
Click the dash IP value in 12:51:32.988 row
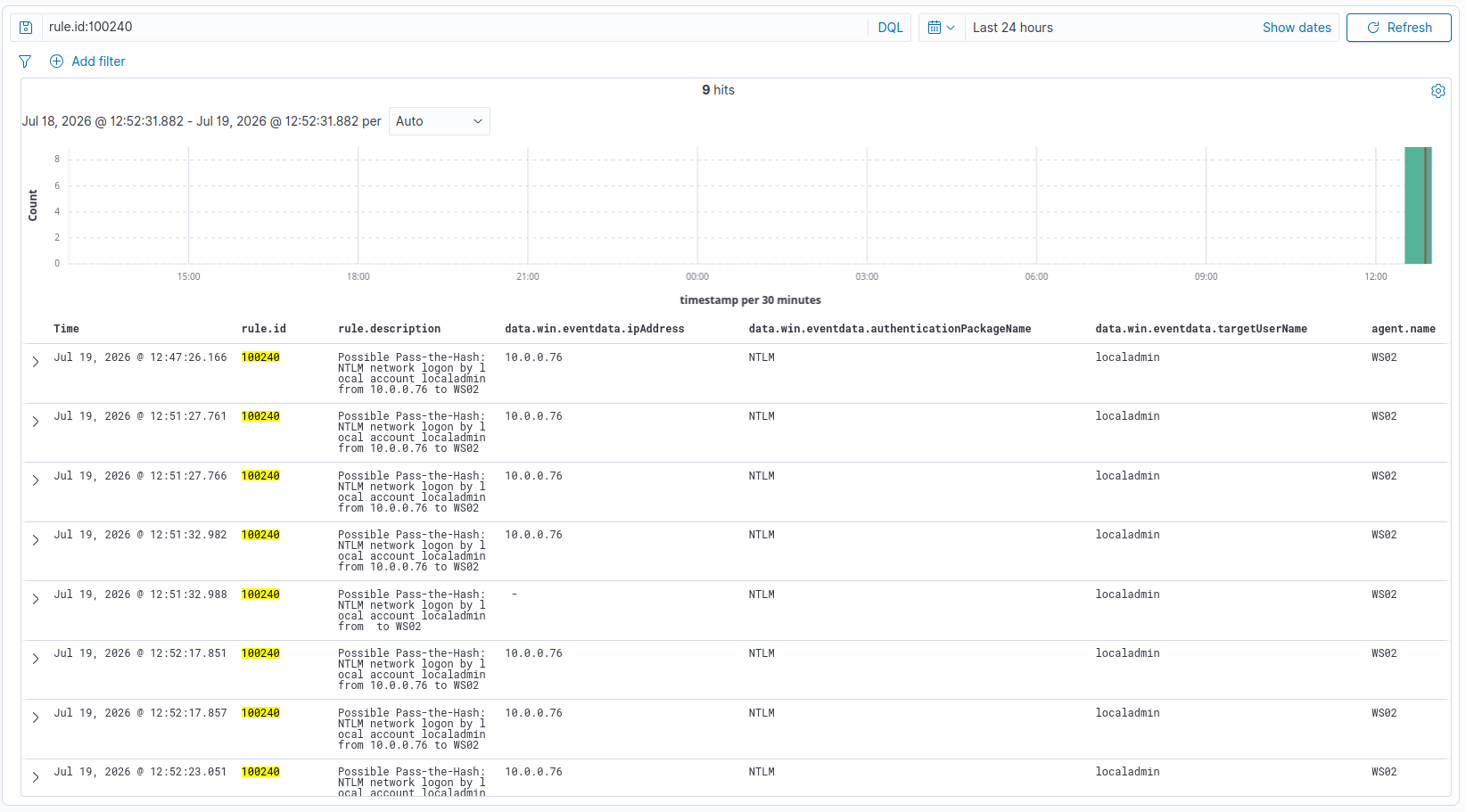click(x=515, y=595)
